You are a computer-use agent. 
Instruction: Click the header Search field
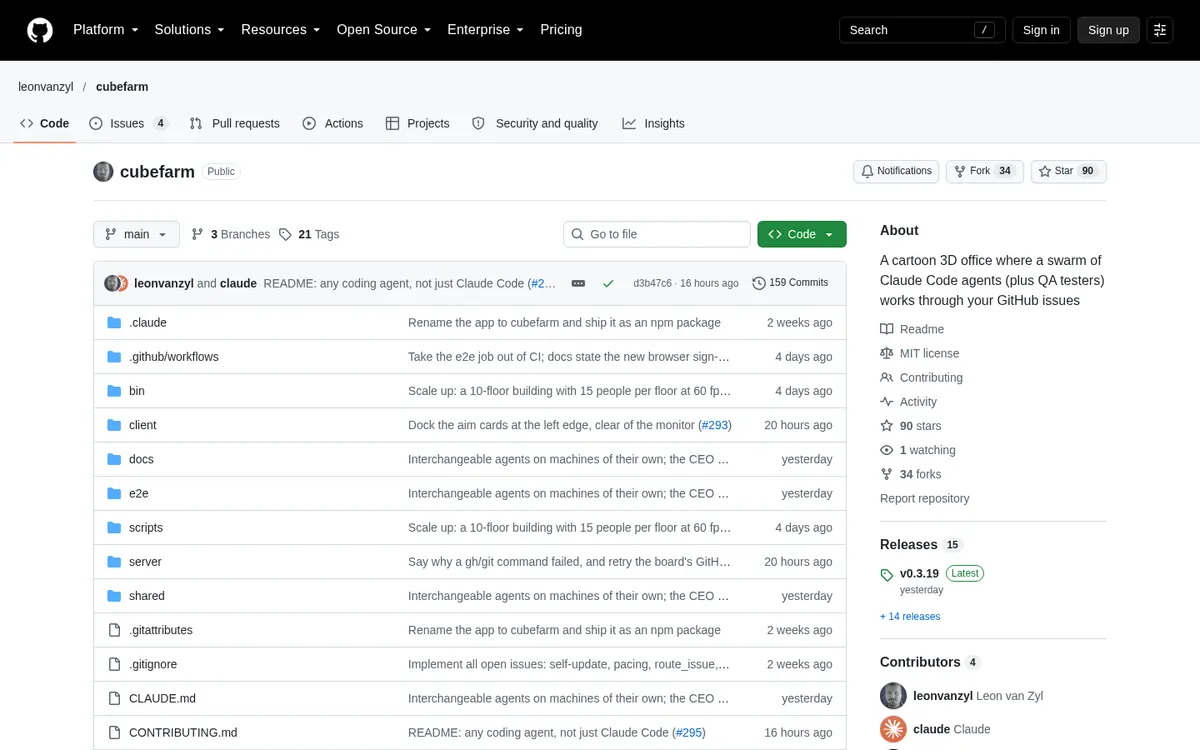click(x=920, y=30)
